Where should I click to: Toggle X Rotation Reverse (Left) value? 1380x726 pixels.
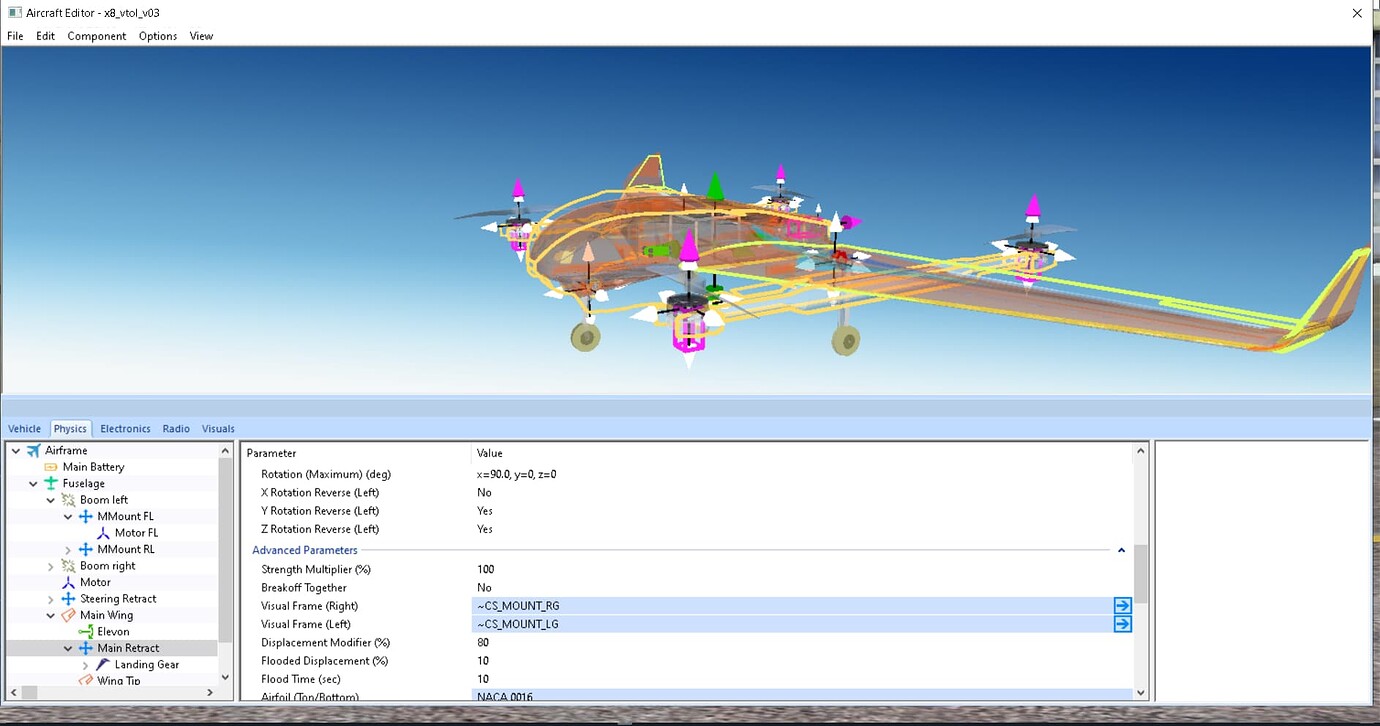pos(484,492)
